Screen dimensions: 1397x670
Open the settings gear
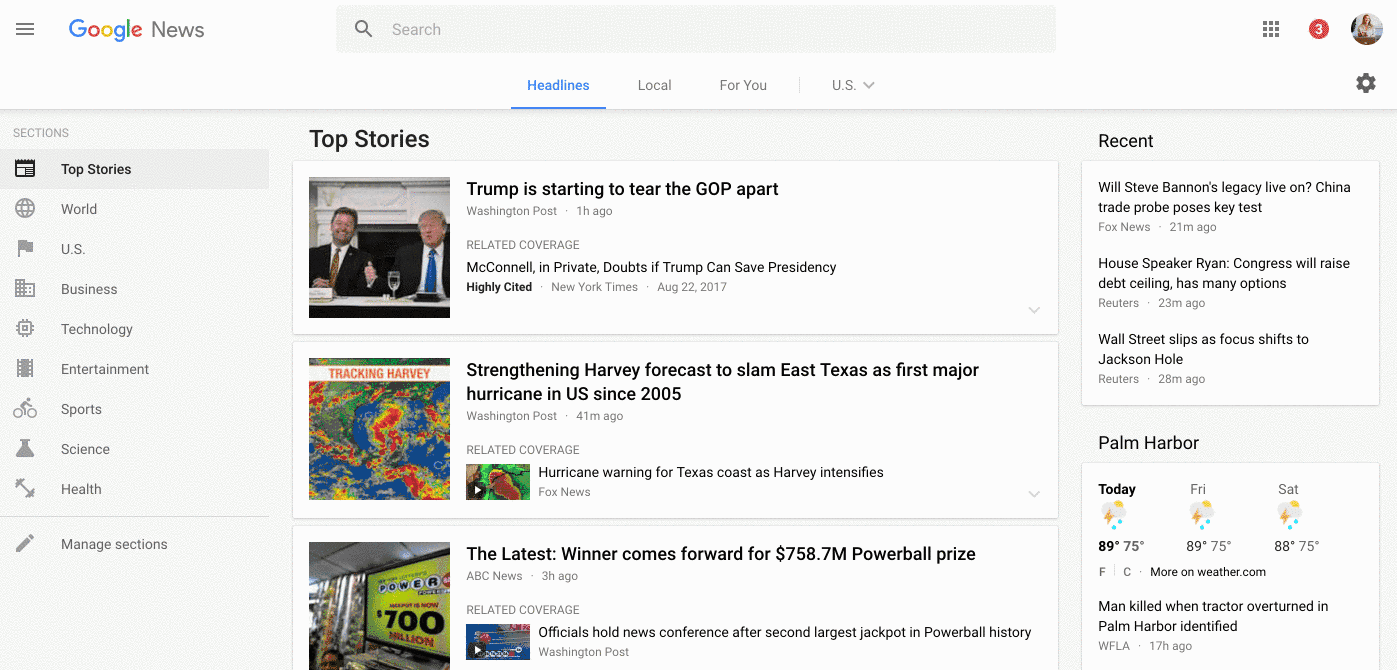tap(1366, 84)
